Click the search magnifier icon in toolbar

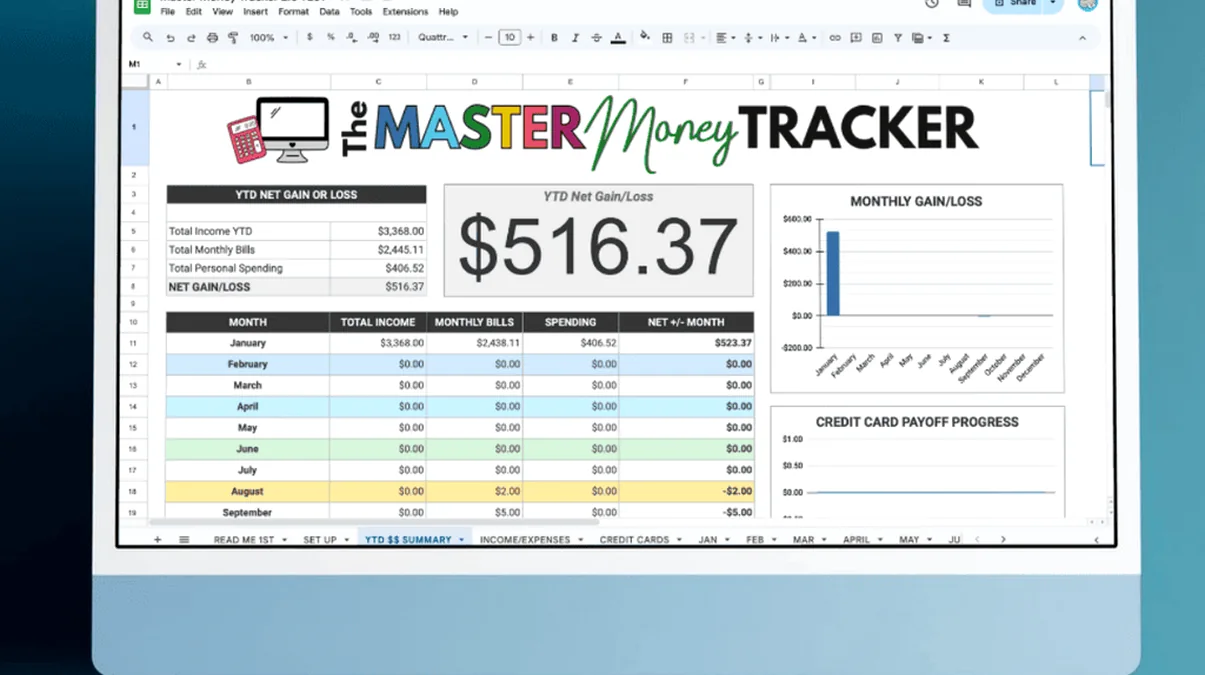pyautogui.click(x=148, y=38)
